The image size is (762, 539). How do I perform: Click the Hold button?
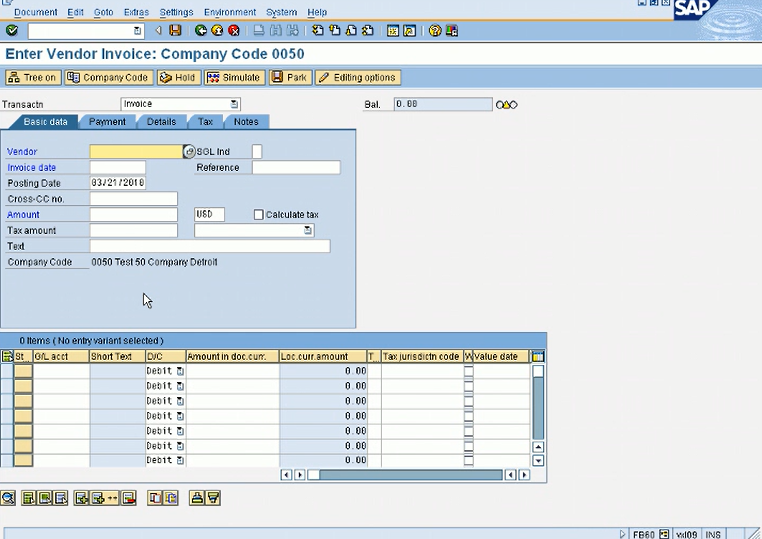[178, 77]
